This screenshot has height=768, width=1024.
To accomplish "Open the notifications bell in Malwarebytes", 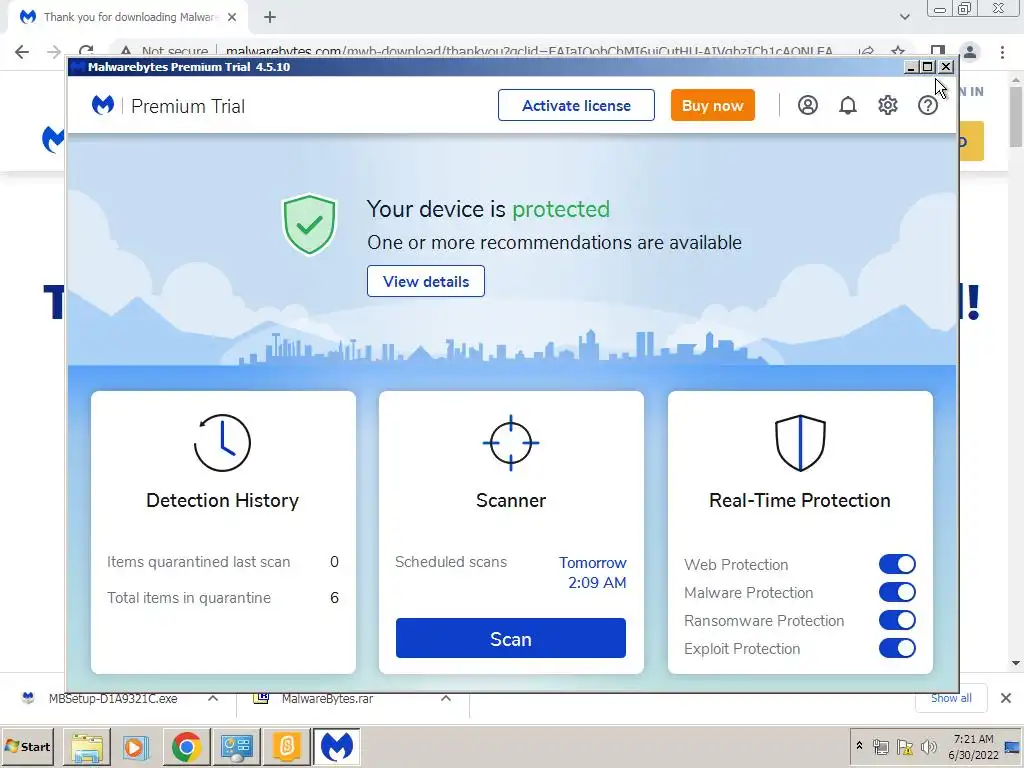I will coord(848,105).
